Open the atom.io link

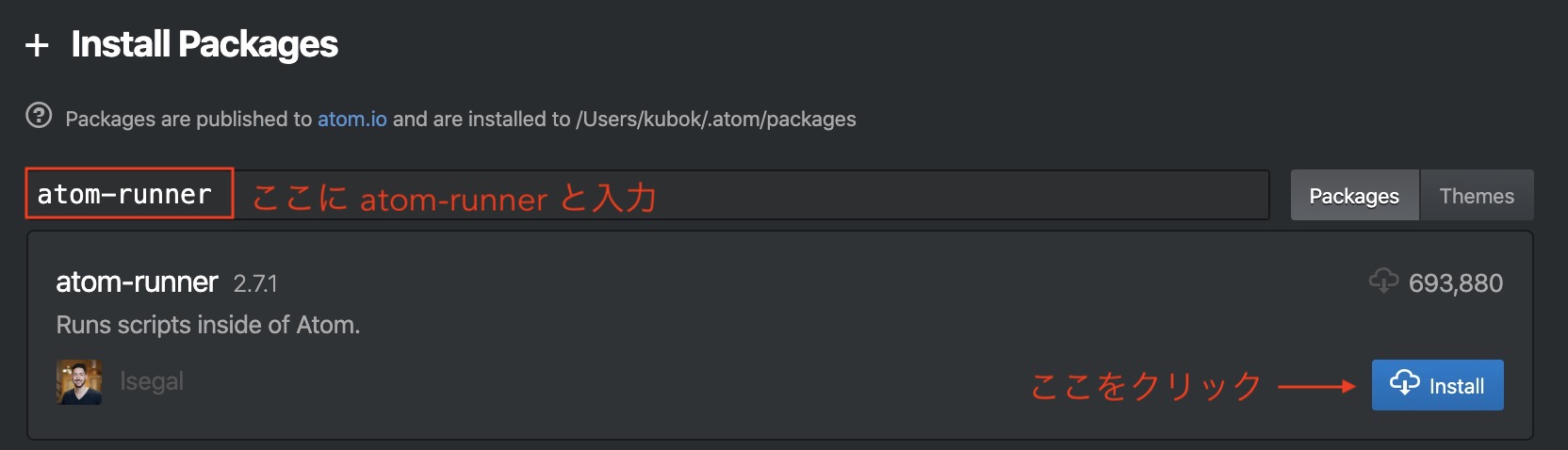(351, 119)
